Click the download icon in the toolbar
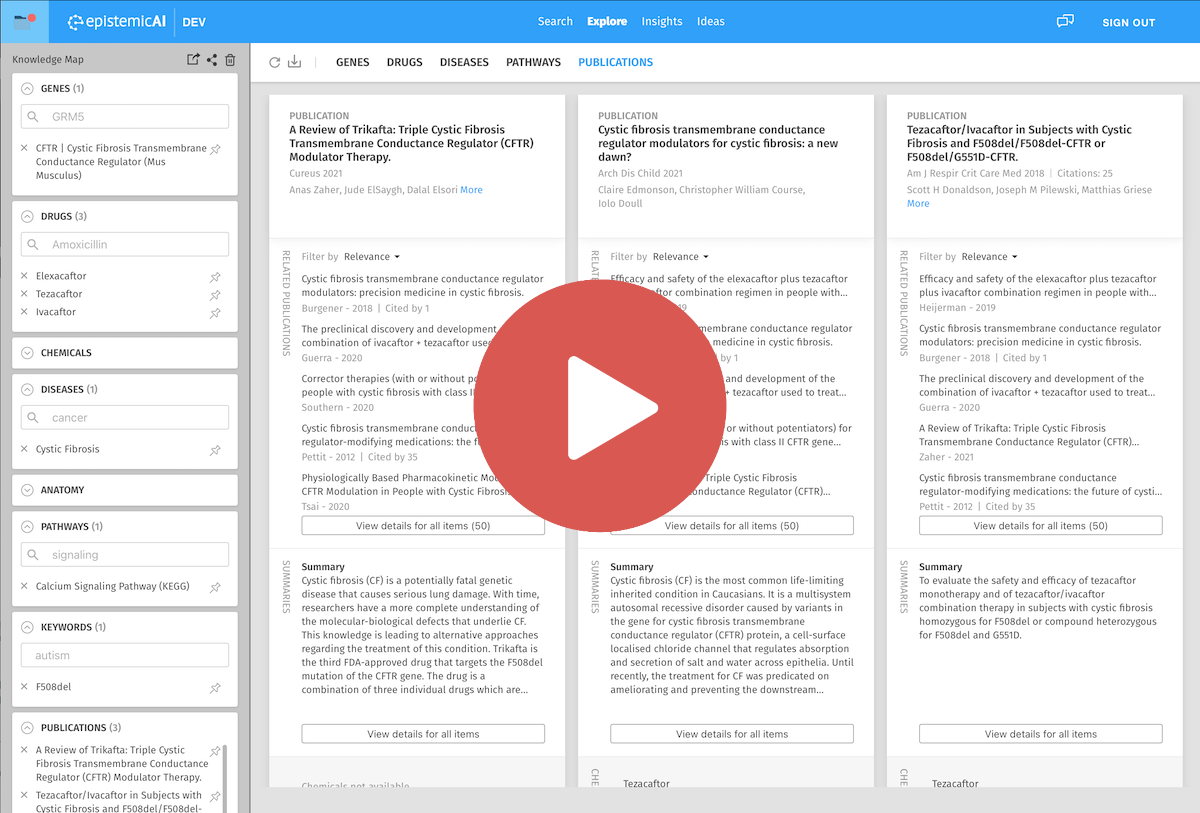 coord(294,62)
